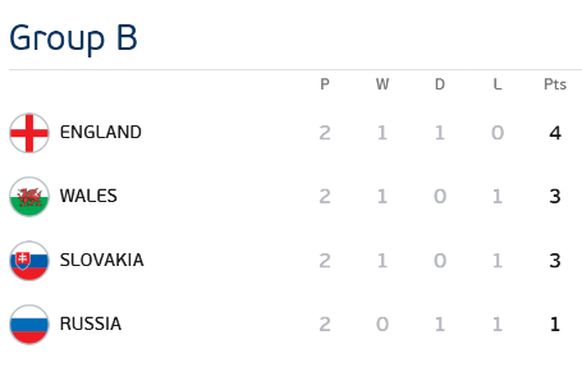Click the Group B heading
Screen dimensions: 582x367
[73, 39]
